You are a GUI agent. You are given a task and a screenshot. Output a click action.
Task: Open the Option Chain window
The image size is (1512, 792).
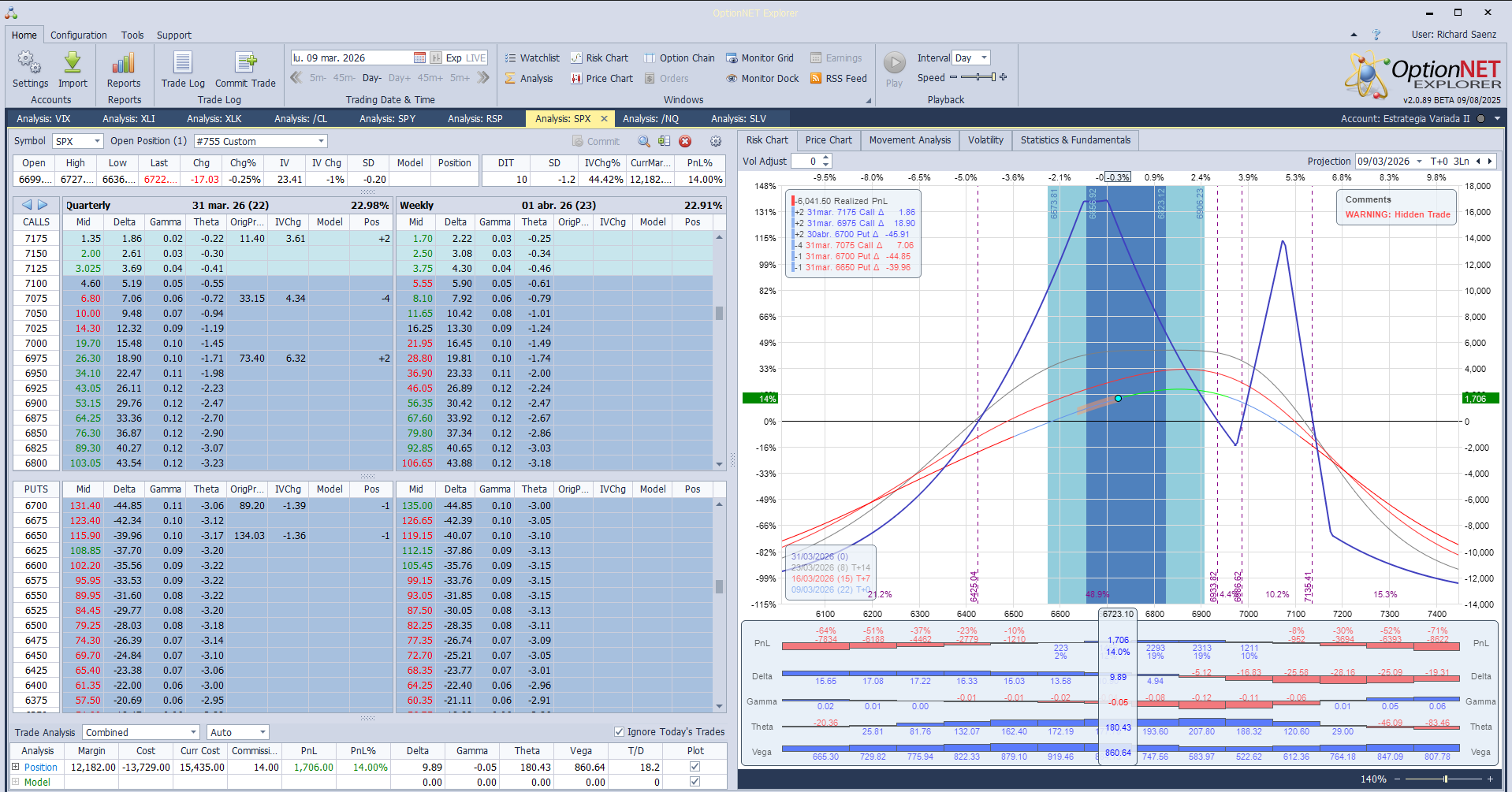click(x=679, y=58)
